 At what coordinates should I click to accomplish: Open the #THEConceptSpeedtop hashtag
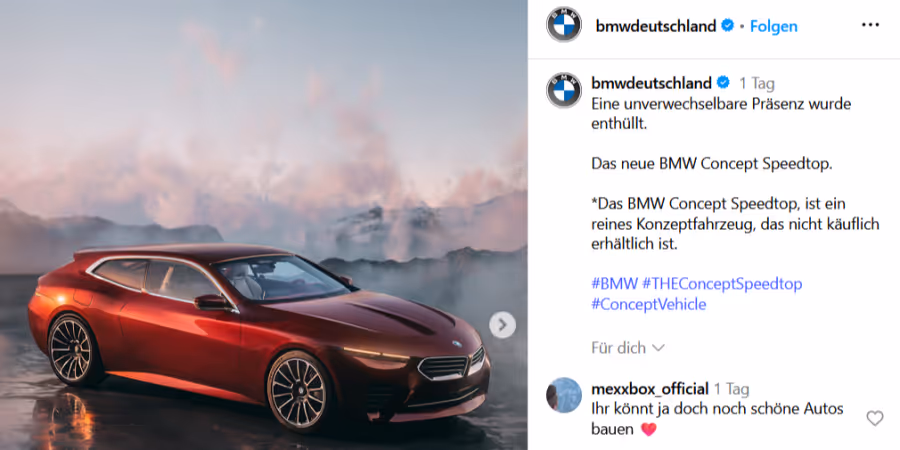tap(722, 284)
